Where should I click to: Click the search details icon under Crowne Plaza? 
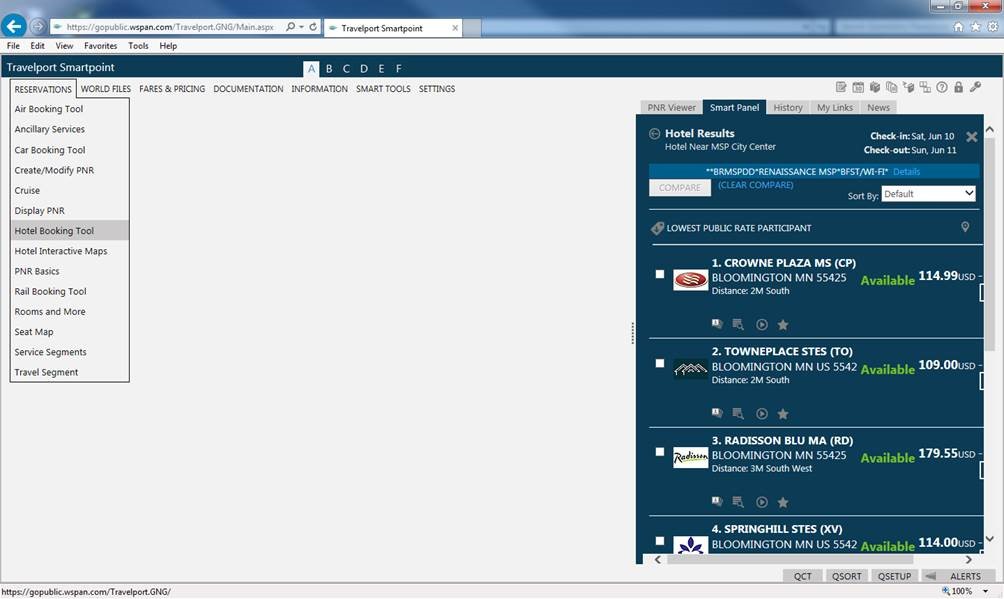pyautogui.click(x=738, y=324)
